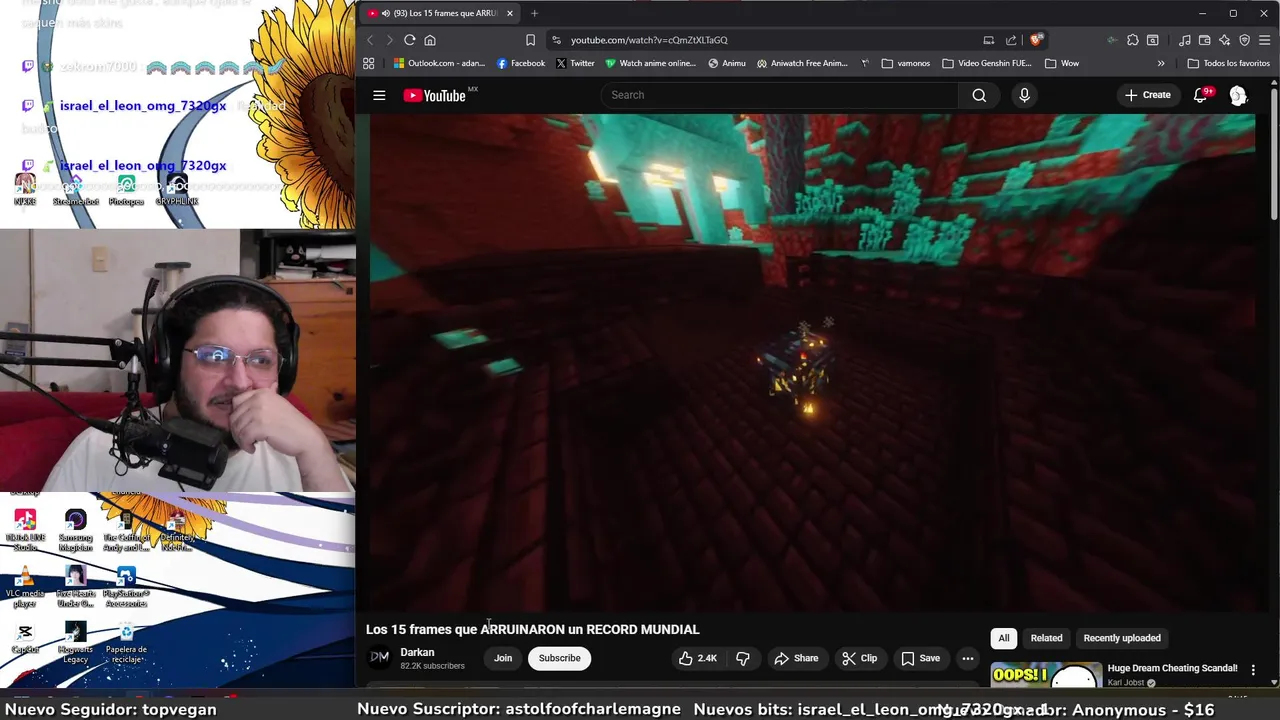Click the Minecraft video player area
The width and height of the screenshot is (1280, 720).
click(812, 362)
